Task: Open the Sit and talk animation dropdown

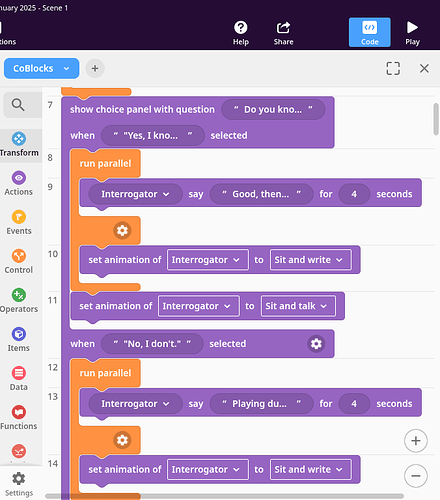Action: point(298,306)
